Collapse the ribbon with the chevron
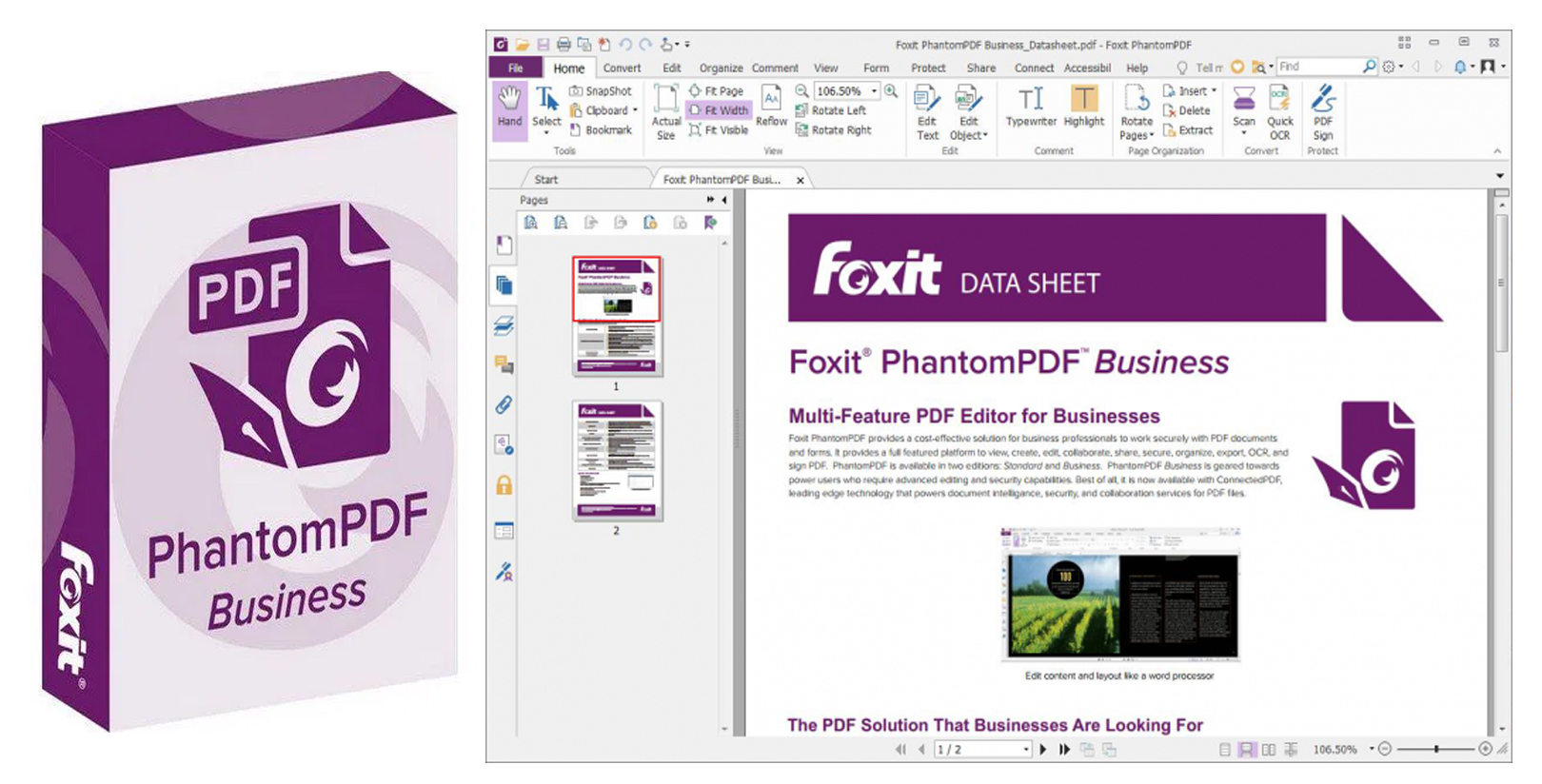 pos(1497,151)
